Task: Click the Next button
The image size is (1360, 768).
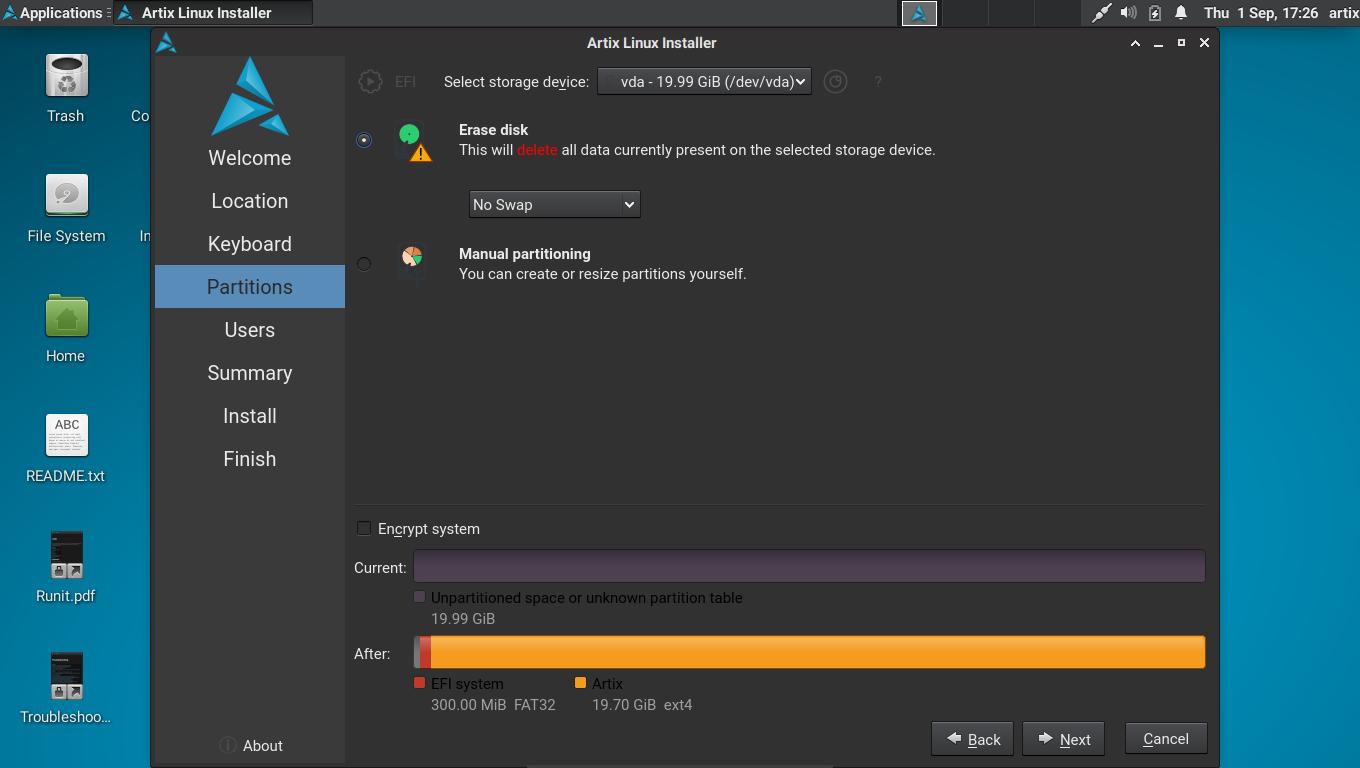Action: point(1063,739)
